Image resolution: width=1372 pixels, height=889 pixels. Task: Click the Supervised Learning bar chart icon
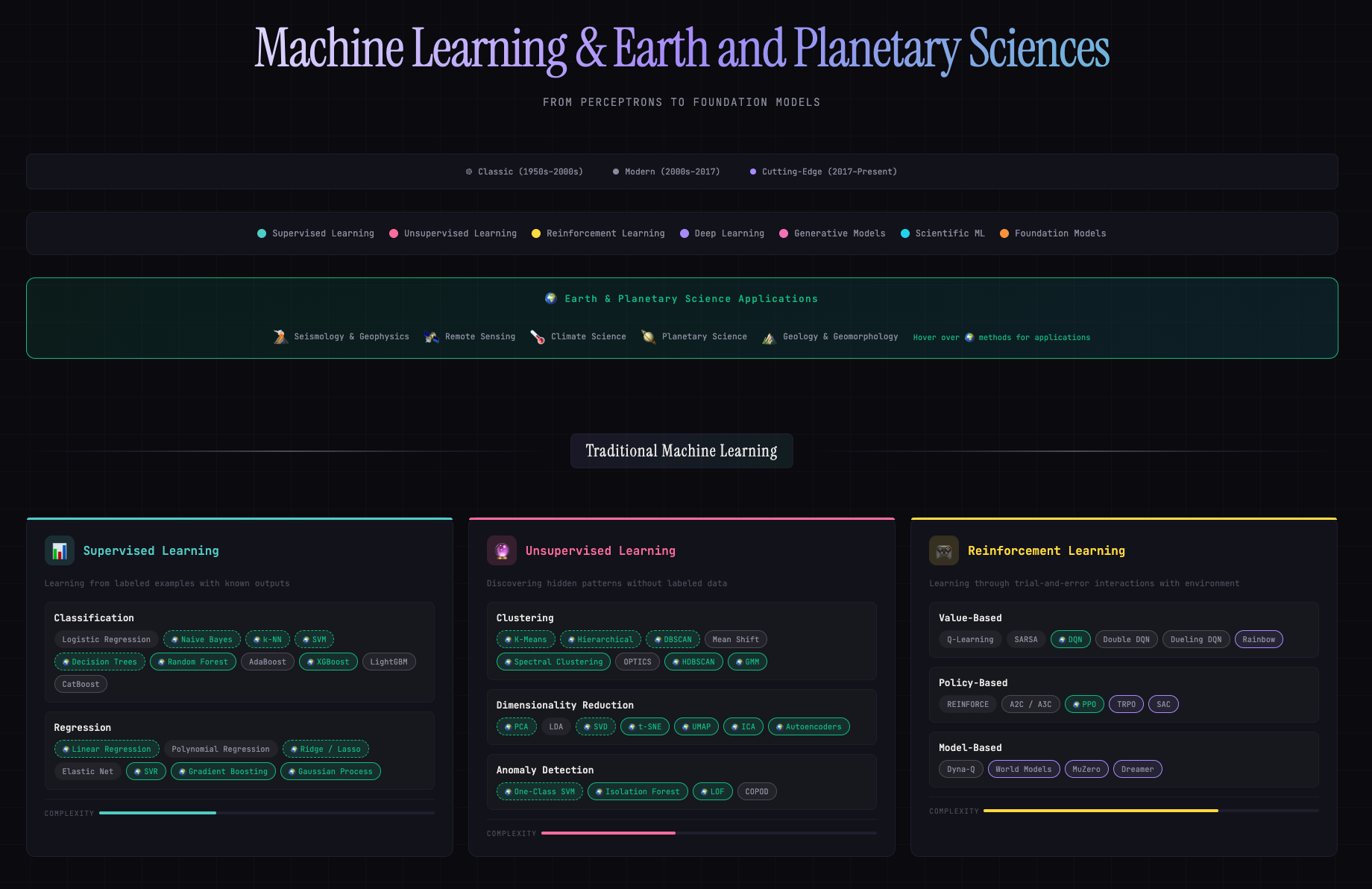pos(60,550)
